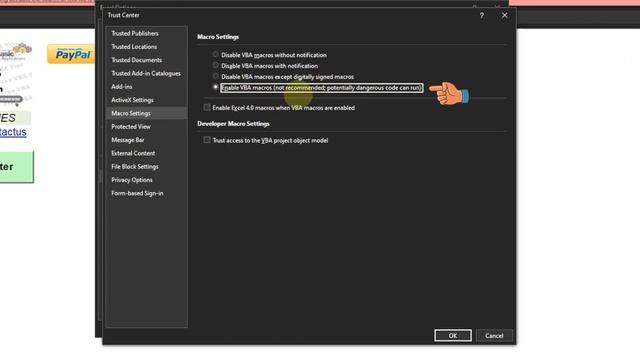Confirm Trust Center with OK button
The height and width of the screenshot is (360, 640).
(x=453, y=336)
